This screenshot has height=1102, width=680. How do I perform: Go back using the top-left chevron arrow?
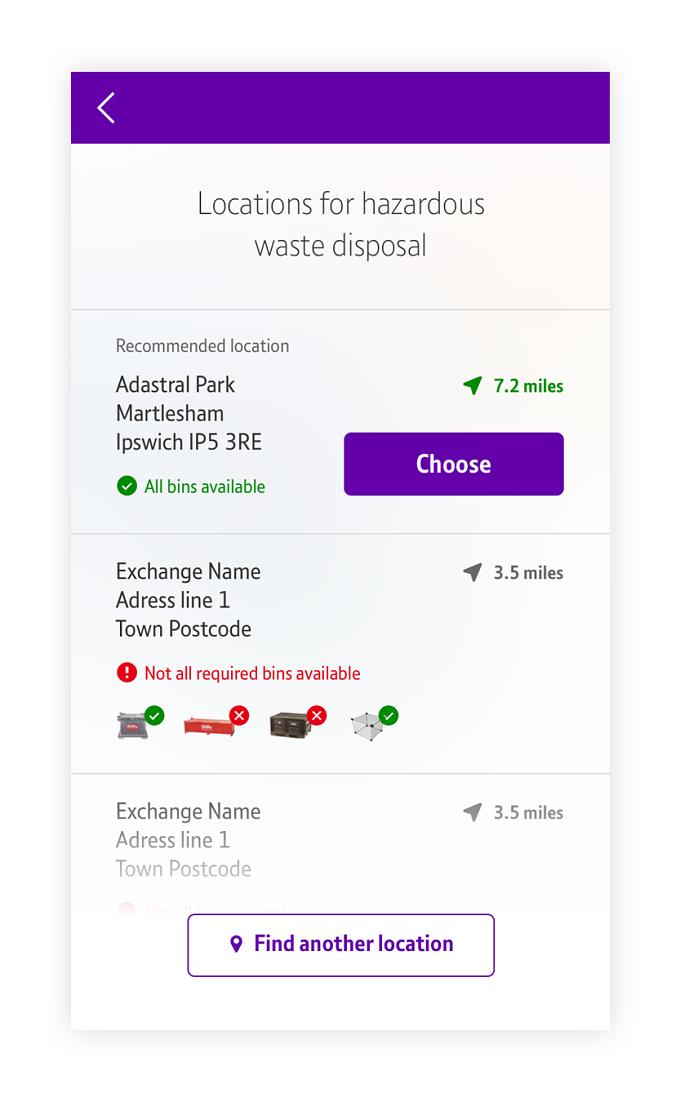click(106, 108)
